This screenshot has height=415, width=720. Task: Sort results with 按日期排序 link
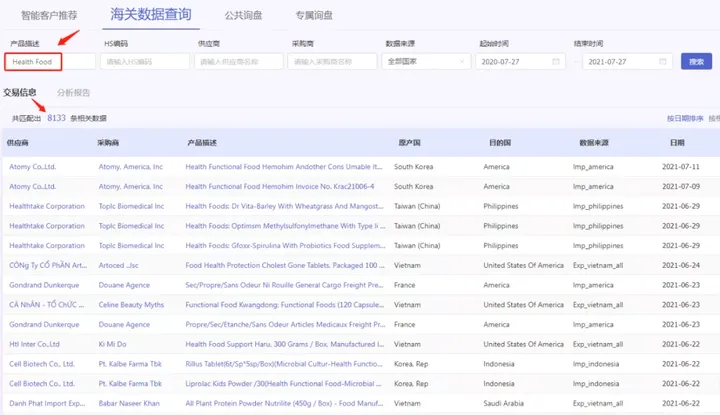pyautogui.click(x=685, y=118)
